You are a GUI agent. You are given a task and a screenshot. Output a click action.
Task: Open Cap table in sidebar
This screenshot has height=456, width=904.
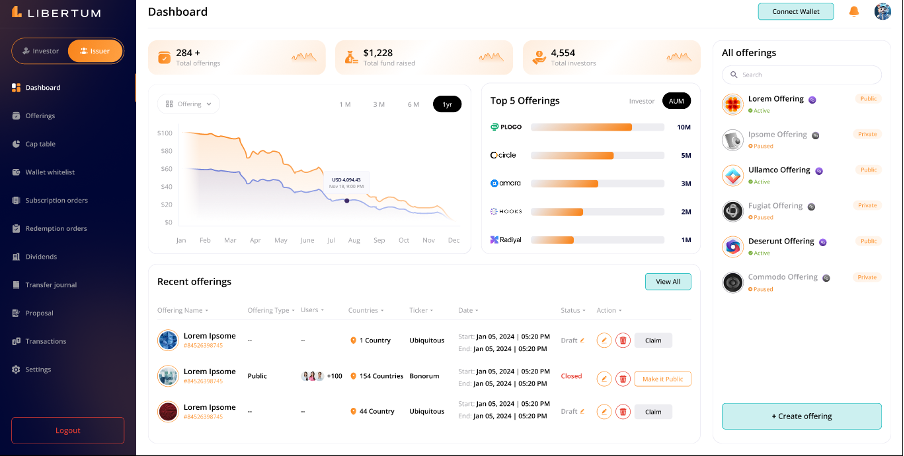coord(40,144)
